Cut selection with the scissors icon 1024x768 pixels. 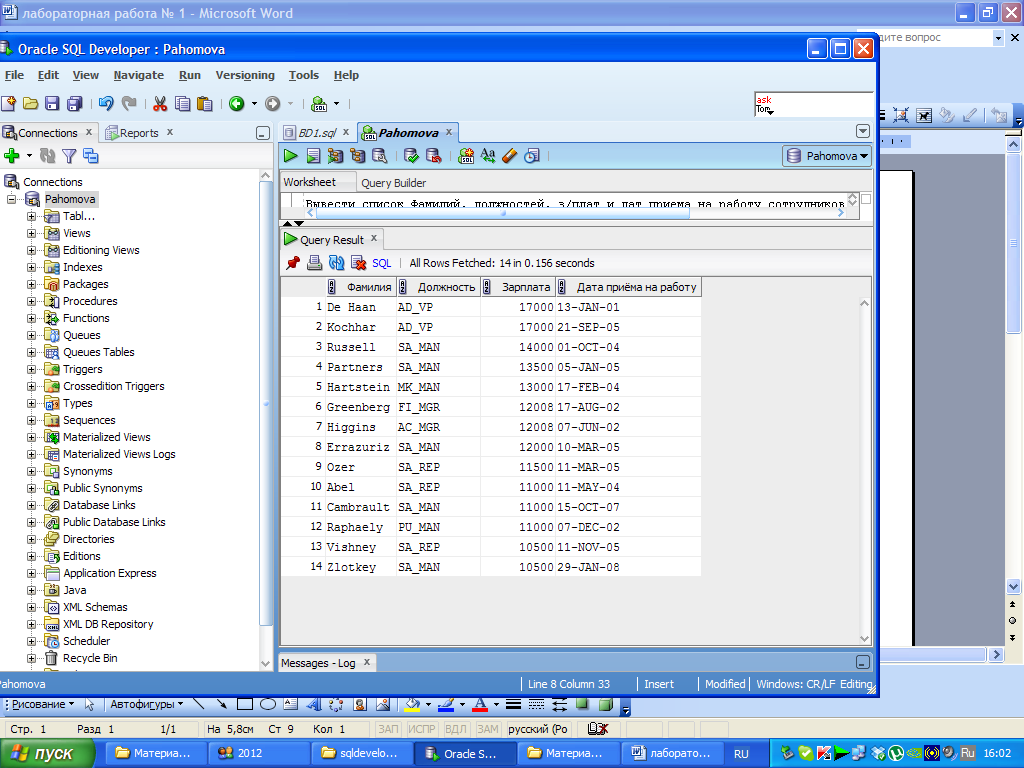(x=160, y=103)
